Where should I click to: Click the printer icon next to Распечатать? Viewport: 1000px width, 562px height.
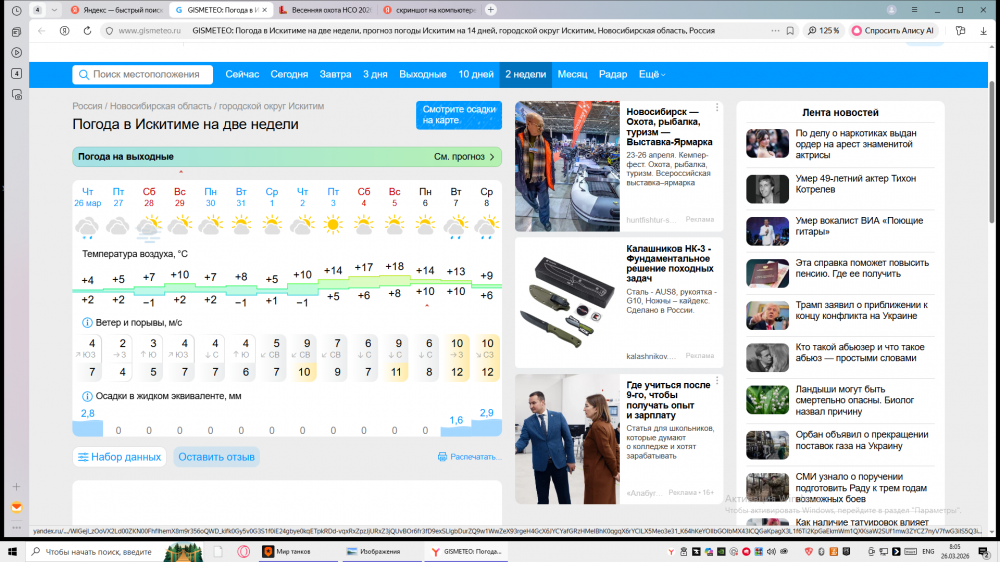[442, 457]
